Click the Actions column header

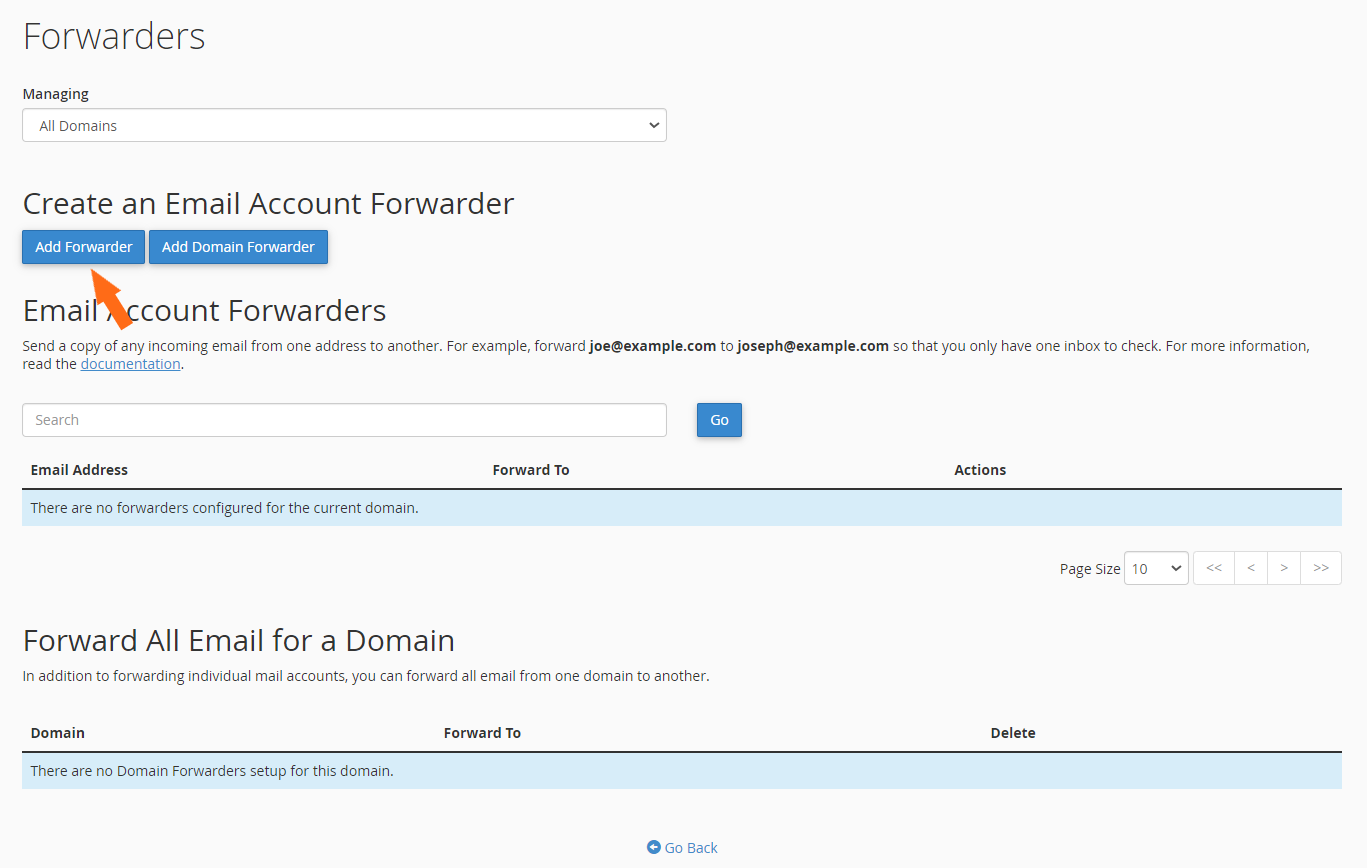tap(979, 468)
